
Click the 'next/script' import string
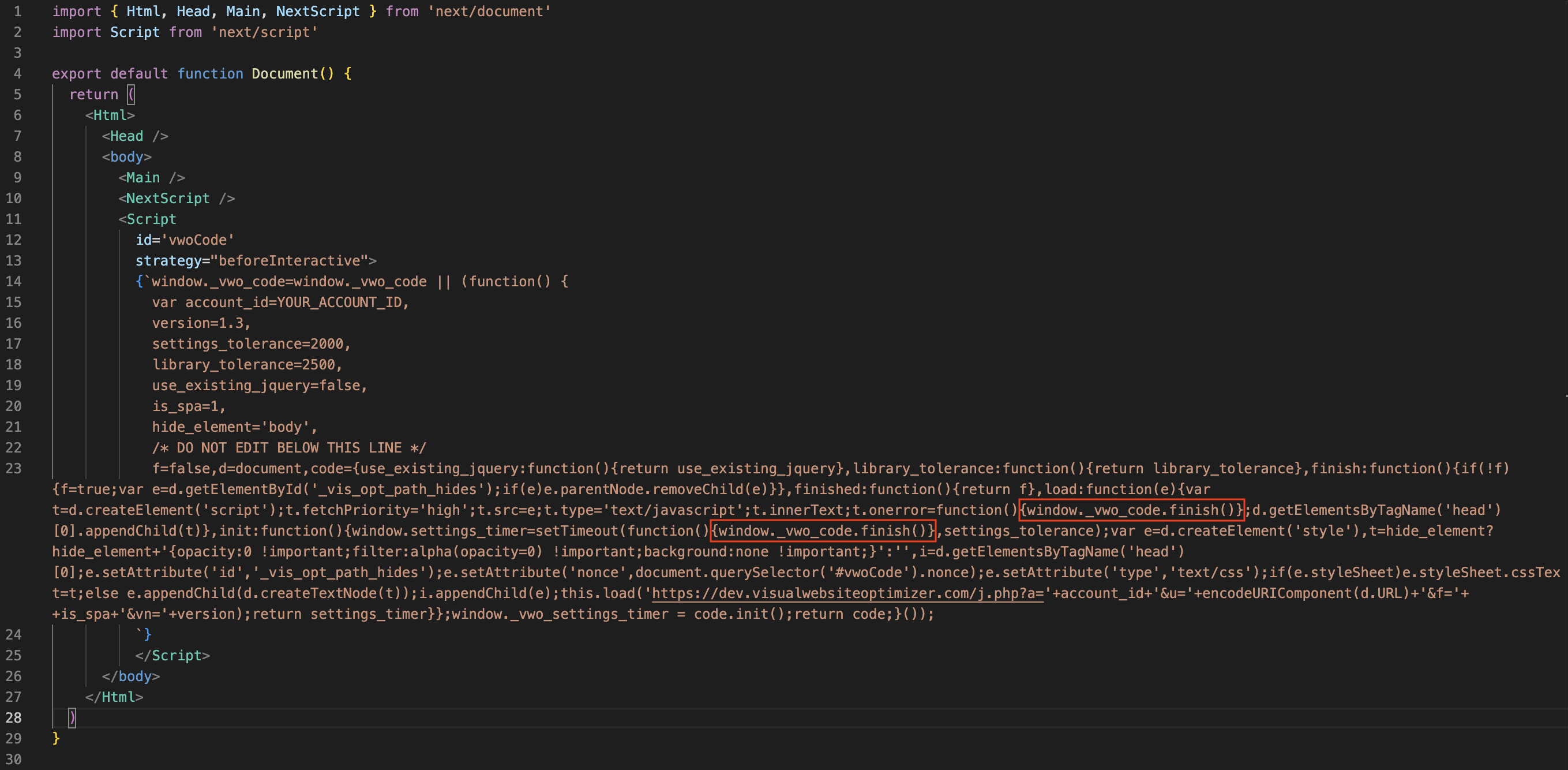coord(264,32)
